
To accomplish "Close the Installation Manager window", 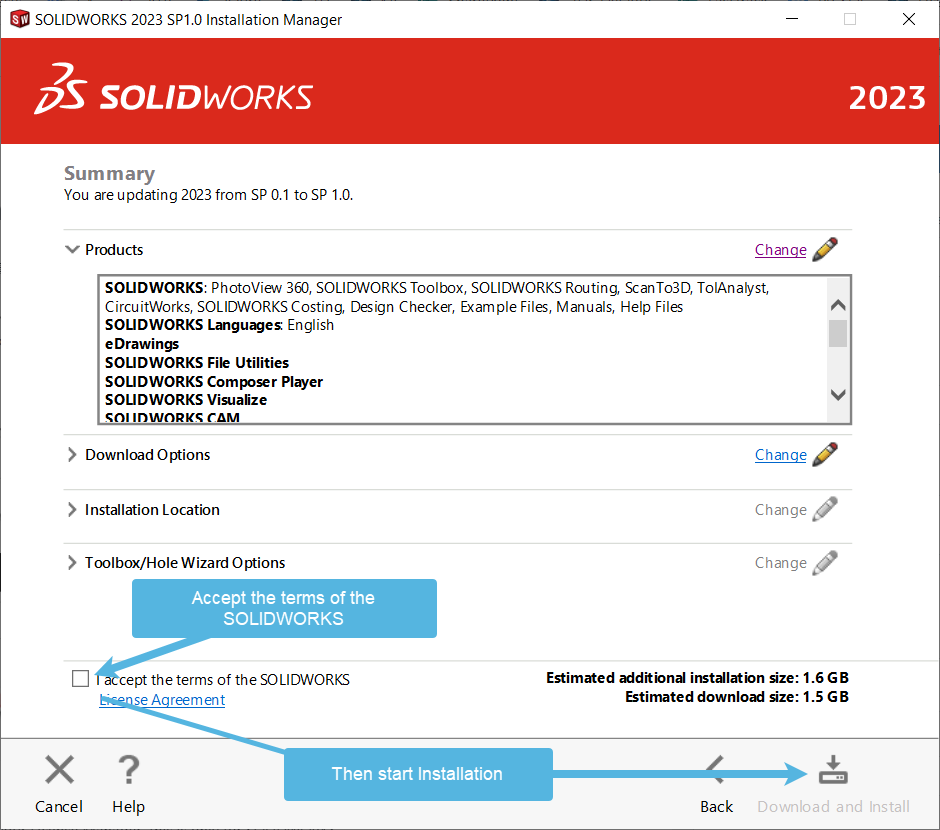I will [x=909, y=19].
